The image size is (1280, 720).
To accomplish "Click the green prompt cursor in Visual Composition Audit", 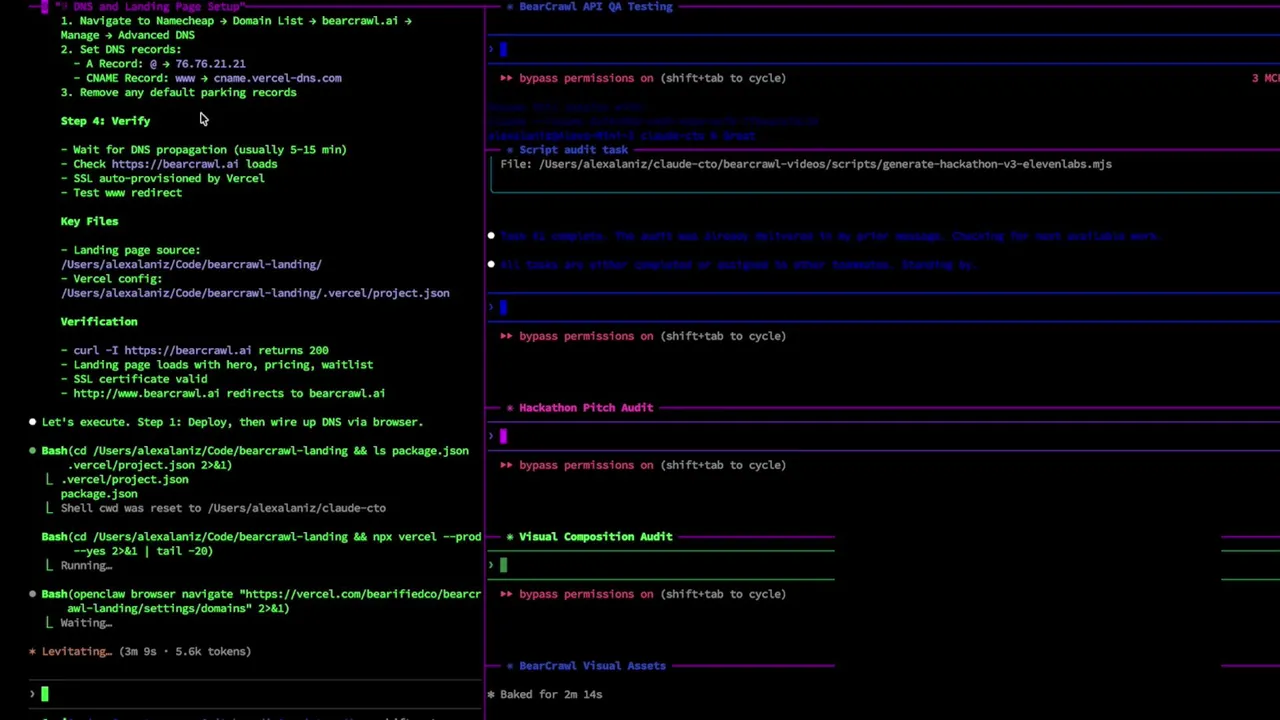I will pos(503,565).
